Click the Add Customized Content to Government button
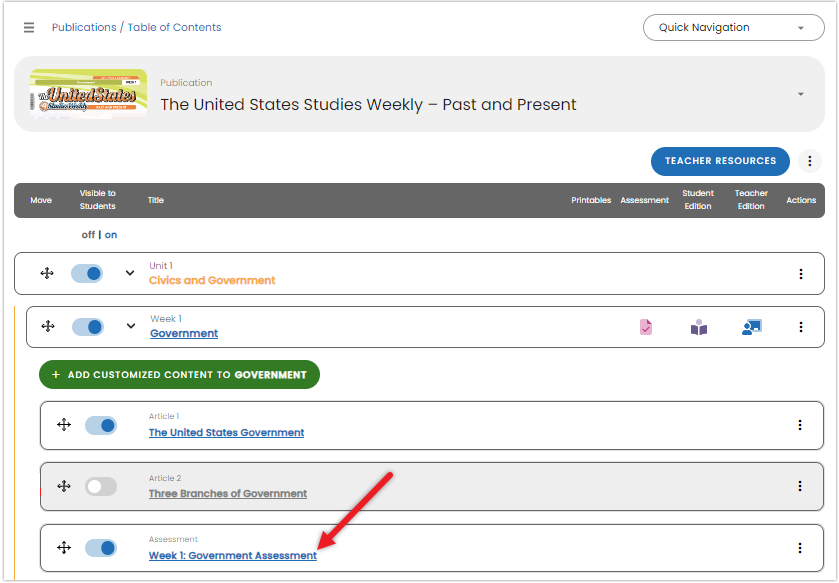The image size is (839, 583). (x=179, y=374)
